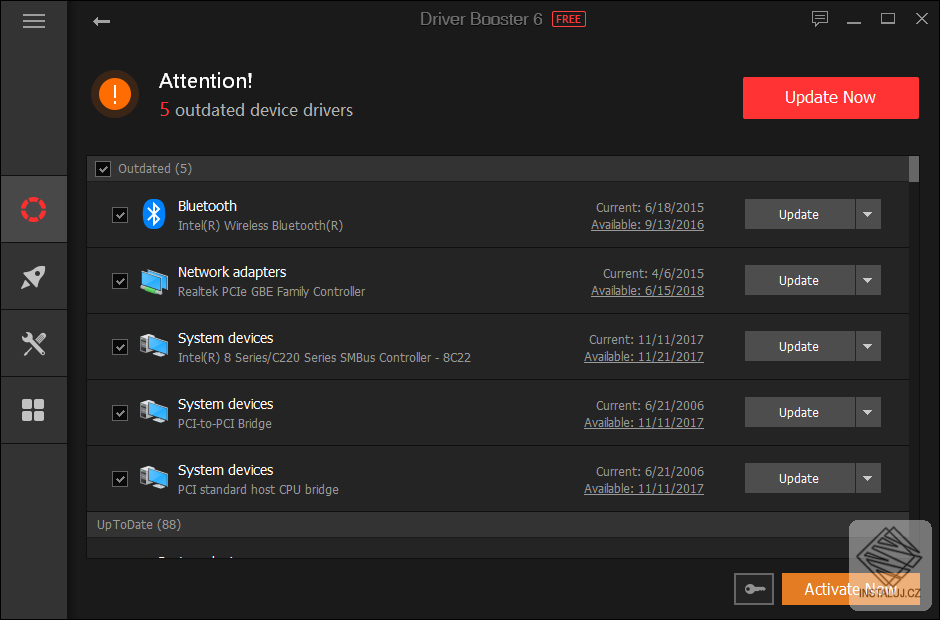Maximize the Driver Booster window
The height and width of the screenshot is (620, 940).
[888, 19]
